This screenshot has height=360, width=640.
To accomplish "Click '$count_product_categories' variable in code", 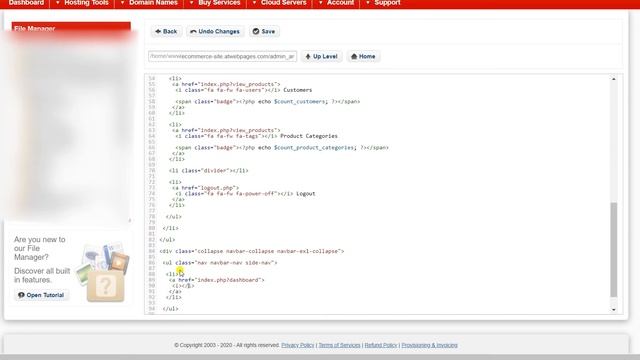I will point(314,148).
